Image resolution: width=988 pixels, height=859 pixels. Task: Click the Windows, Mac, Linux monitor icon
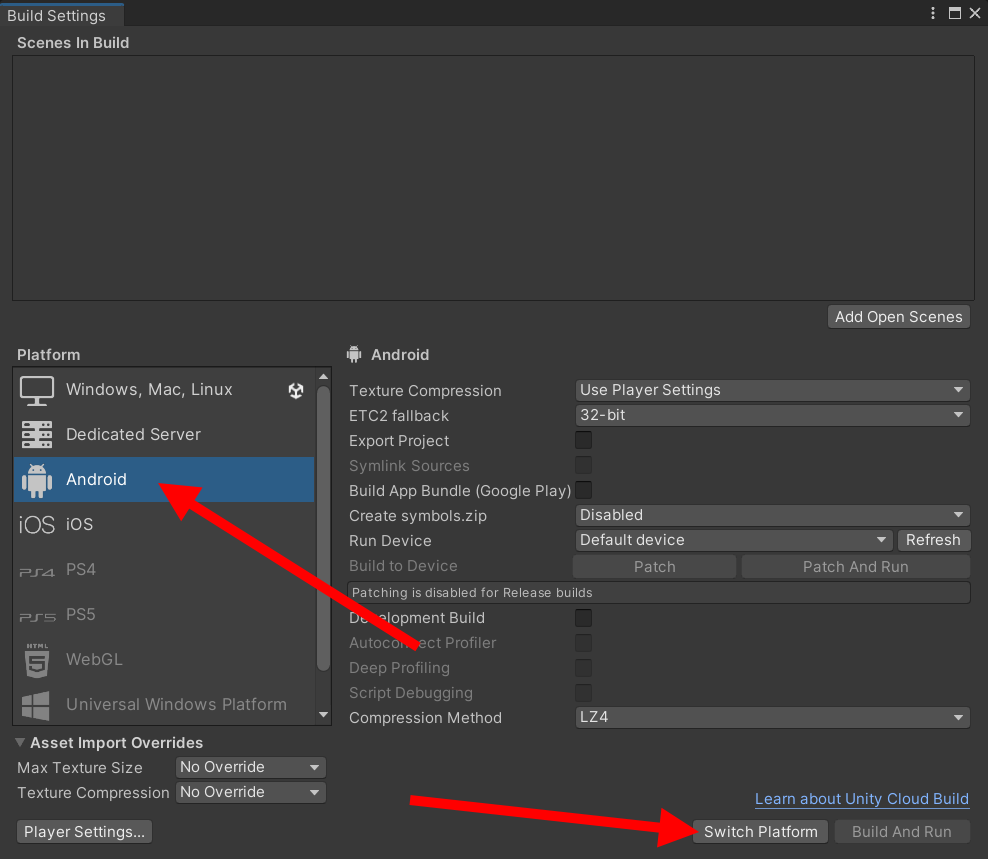click(x=37, y=391)
